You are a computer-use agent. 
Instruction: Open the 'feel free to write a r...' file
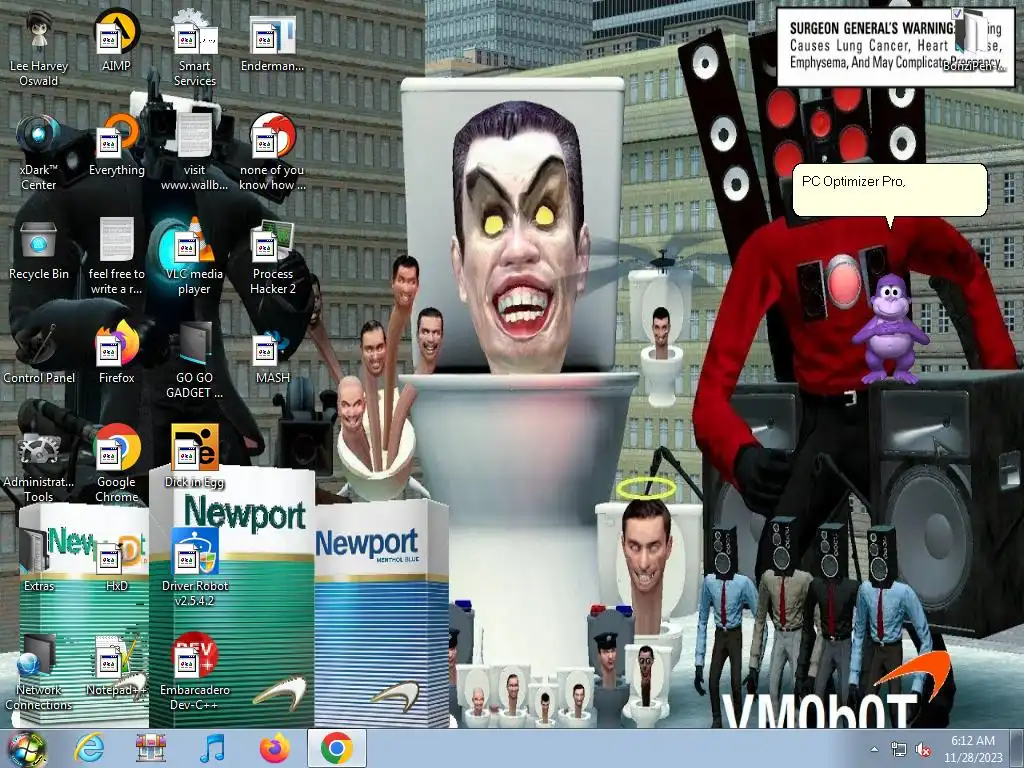(x=116, y=257)
